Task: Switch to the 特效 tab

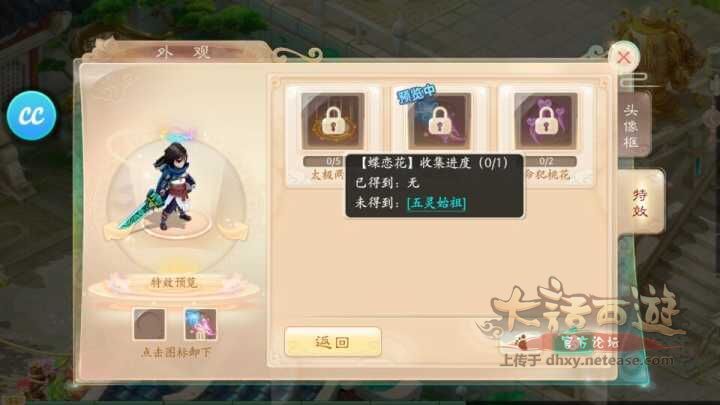Action: pos(641,202)
